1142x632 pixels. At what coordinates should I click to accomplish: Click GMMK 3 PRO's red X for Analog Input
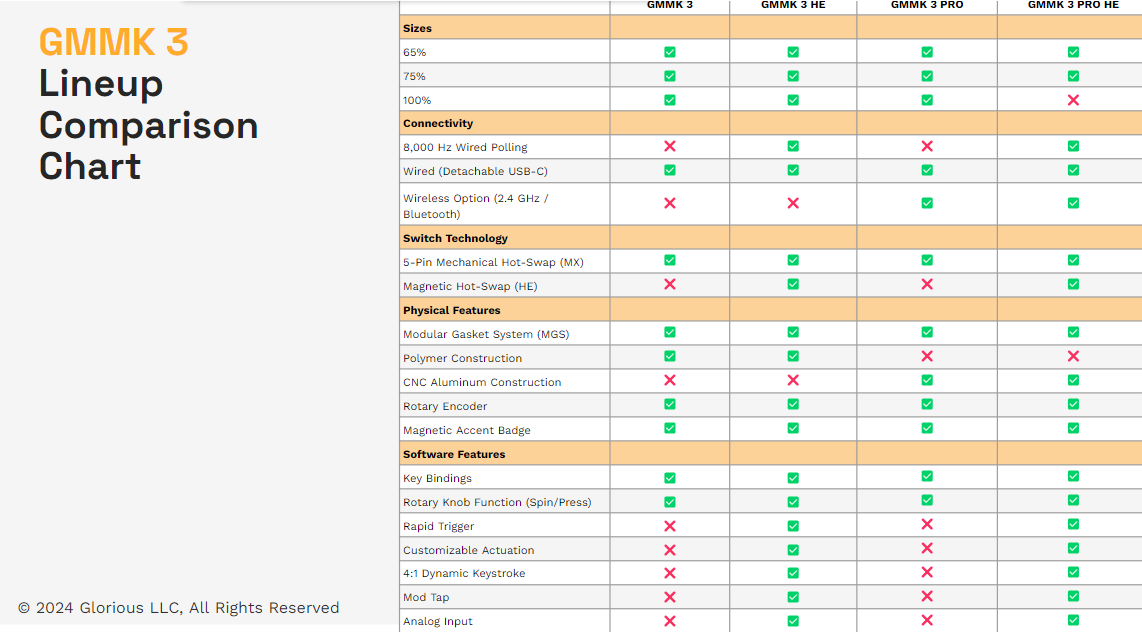(x=927, y=620)
